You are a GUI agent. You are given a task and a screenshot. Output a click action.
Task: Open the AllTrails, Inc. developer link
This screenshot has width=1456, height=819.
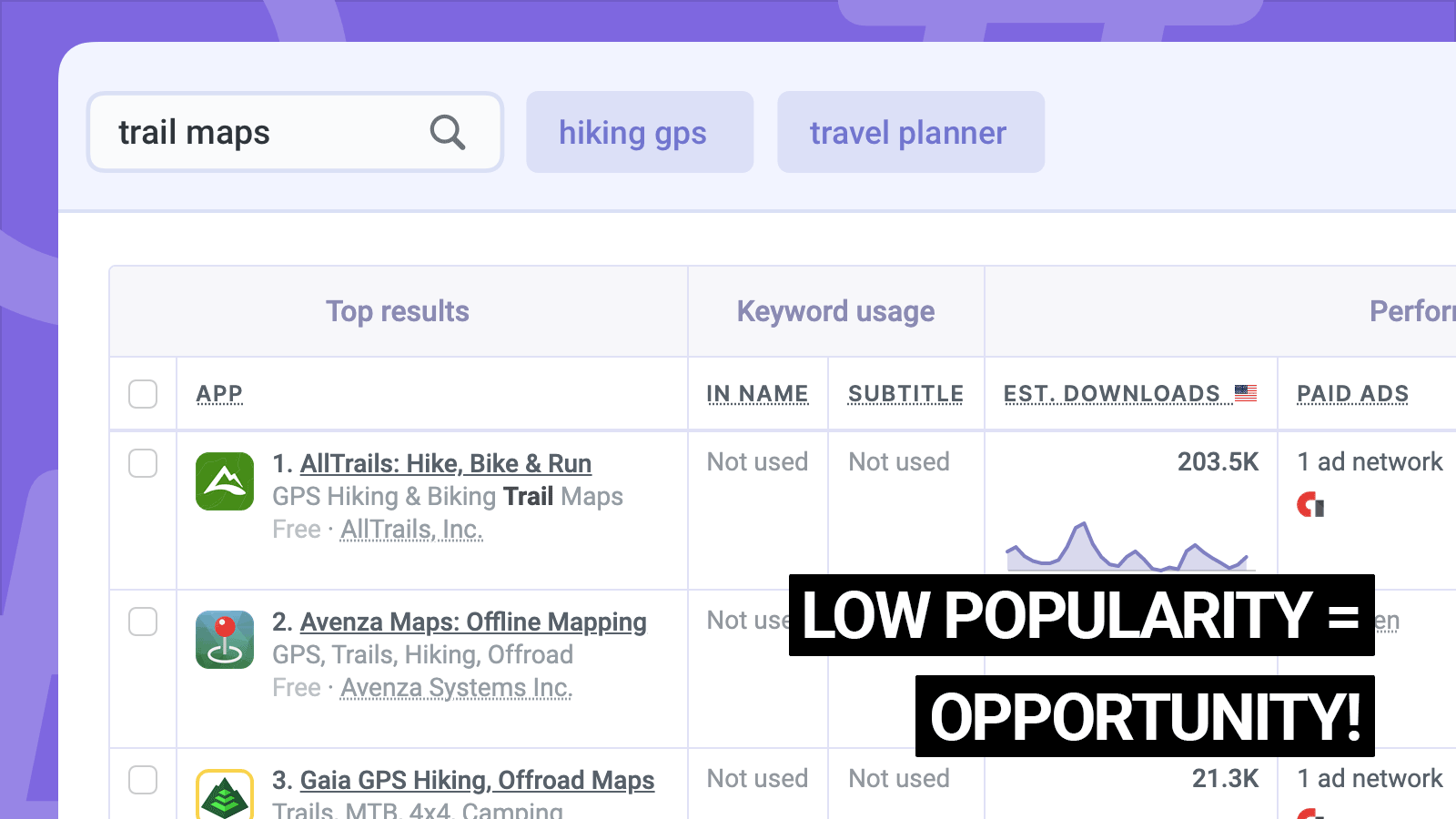pyautogui.click(x=412, y=530)
